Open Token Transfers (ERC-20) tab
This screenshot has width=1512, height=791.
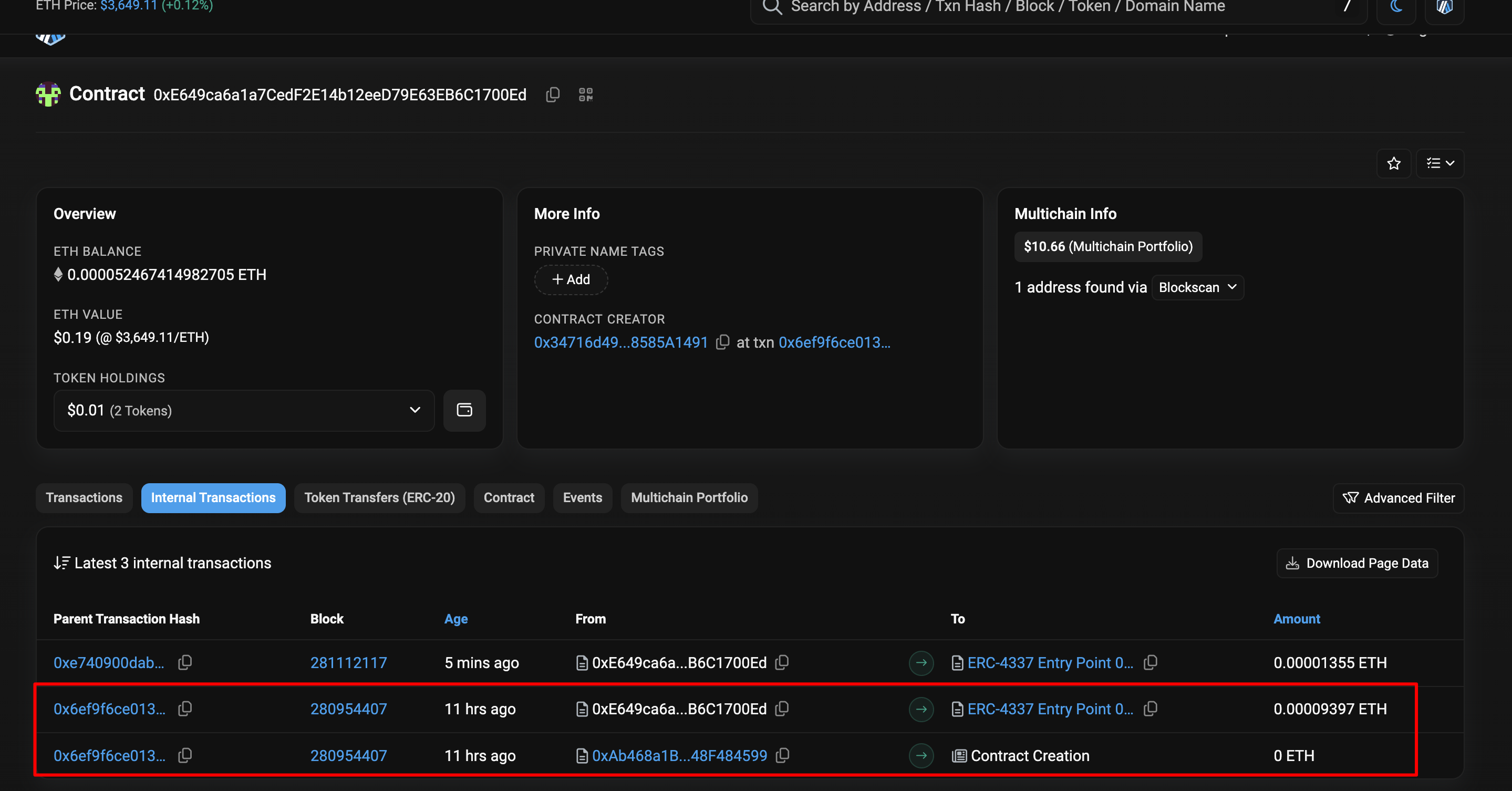[379, 497]
